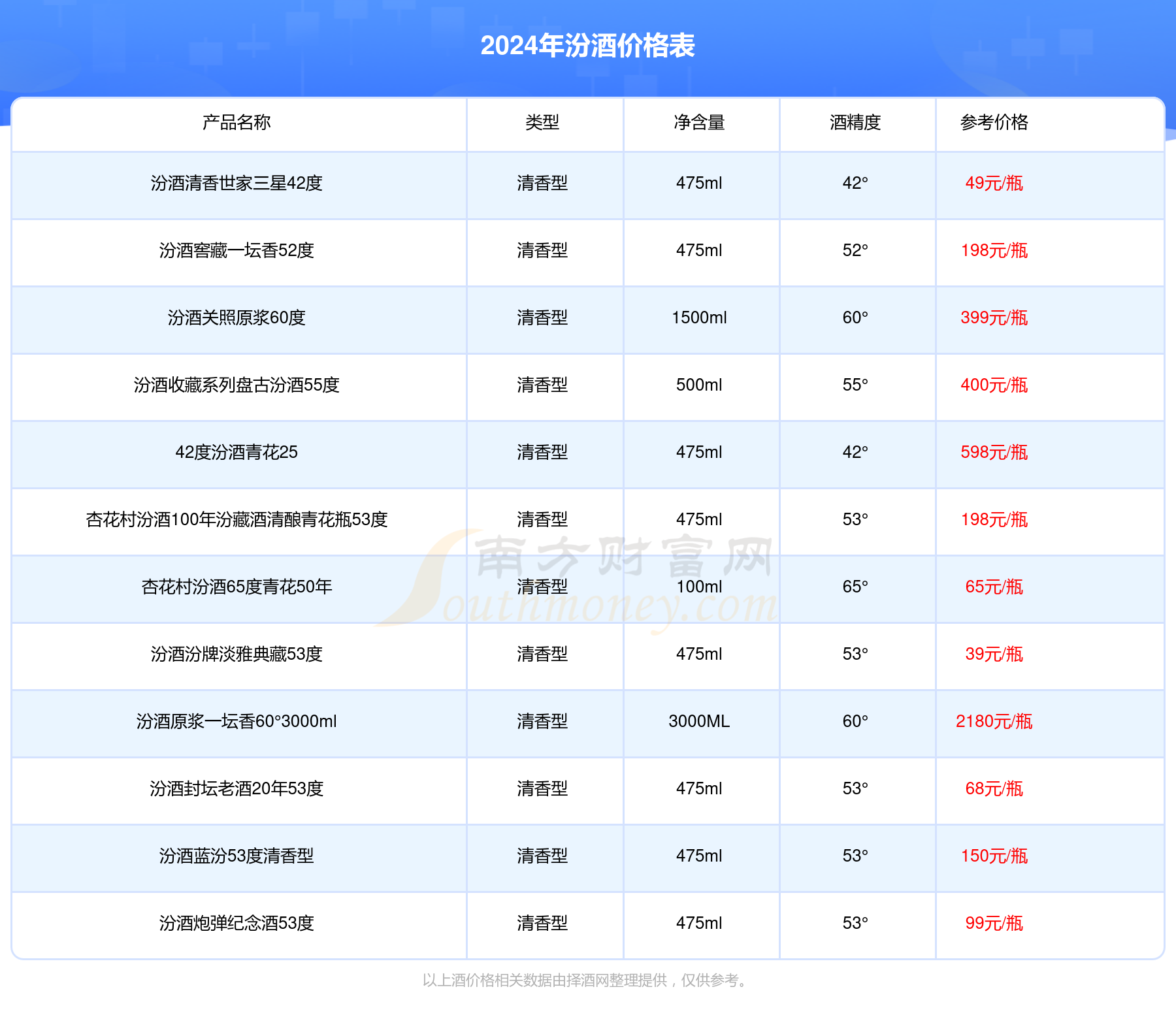Viewport: 1176px width, 1019px height.
Task: Click the 100ml volume cell
Action: click(x=699, y=587)
